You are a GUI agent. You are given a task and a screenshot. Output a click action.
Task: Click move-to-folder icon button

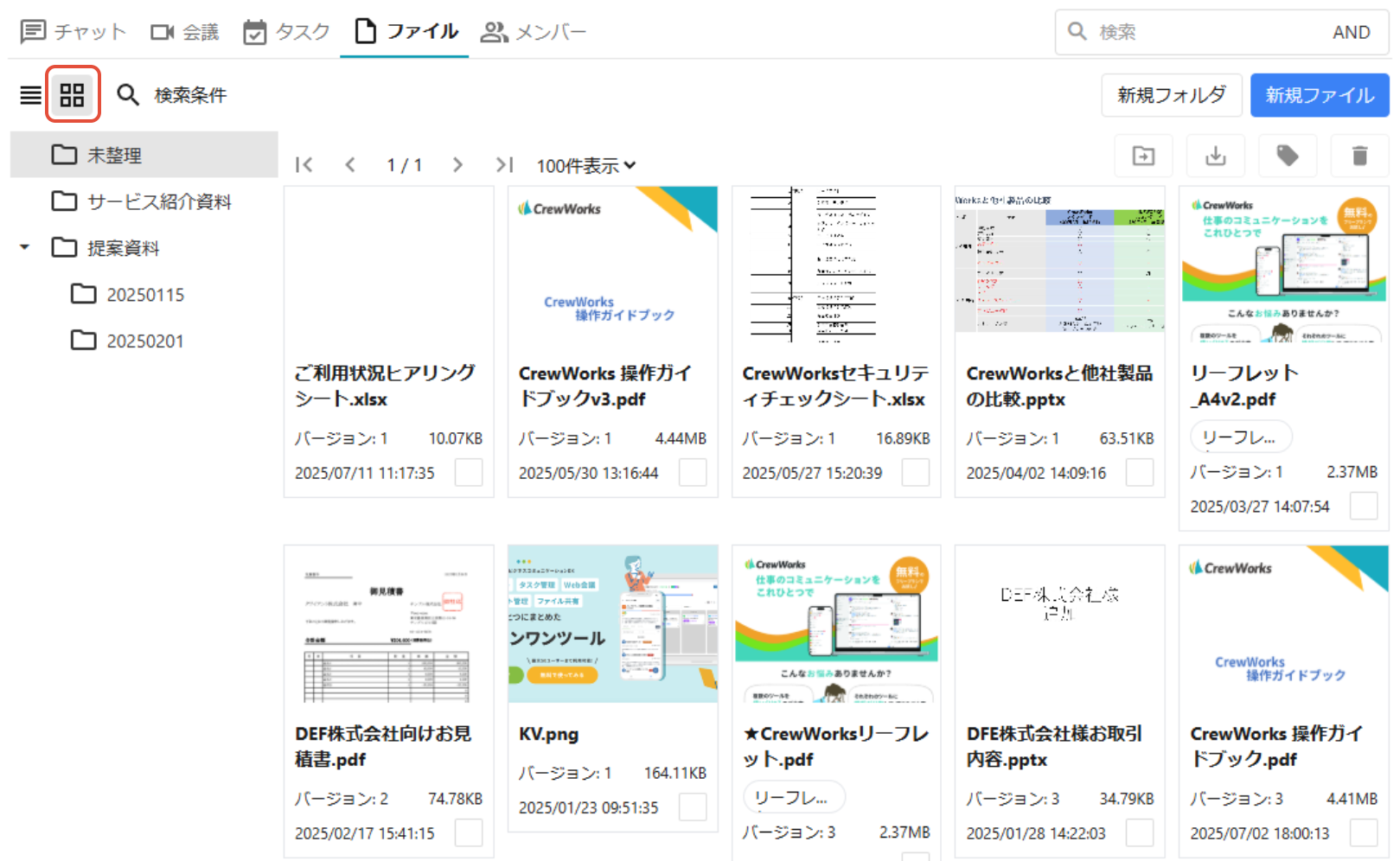pos(1143,156)
